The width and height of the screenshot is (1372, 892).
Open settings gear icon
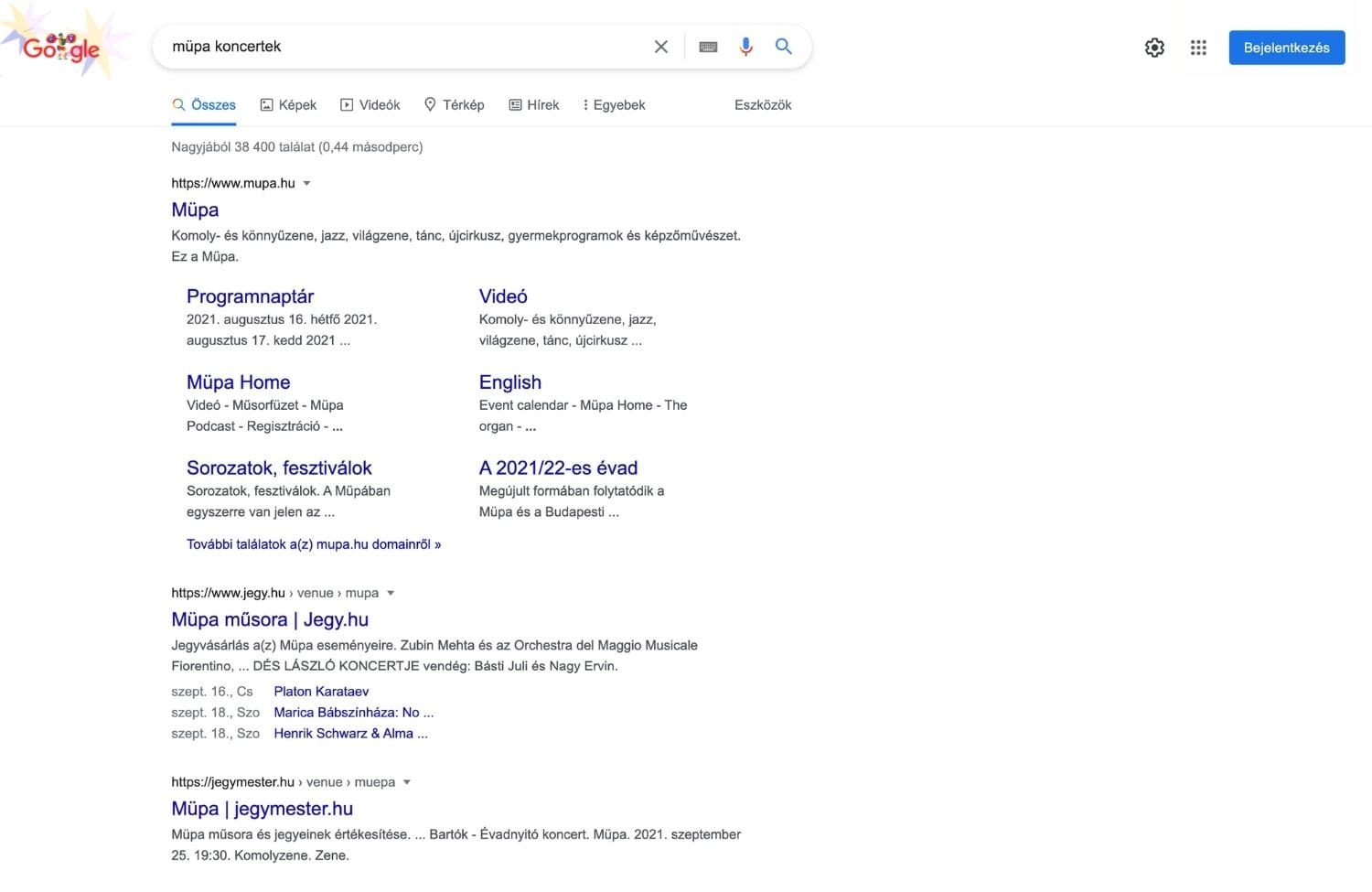point(1155,48)
